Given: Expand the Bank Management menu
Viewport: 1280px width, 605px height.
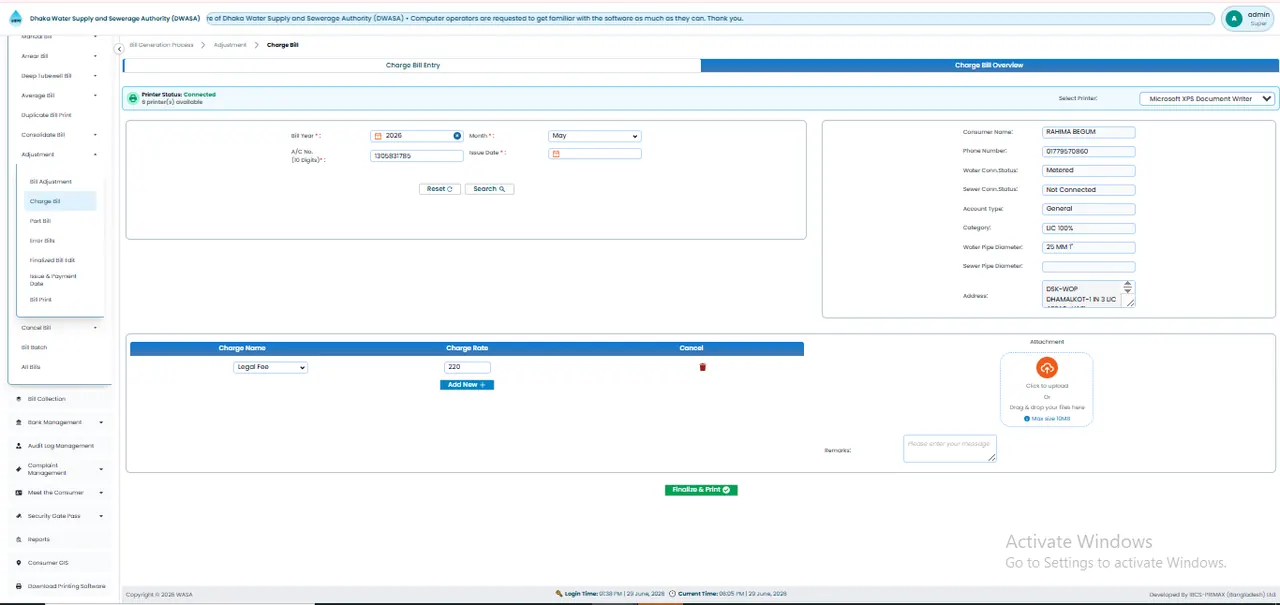Looking at the screenshot, I should [x=59, y=423].
